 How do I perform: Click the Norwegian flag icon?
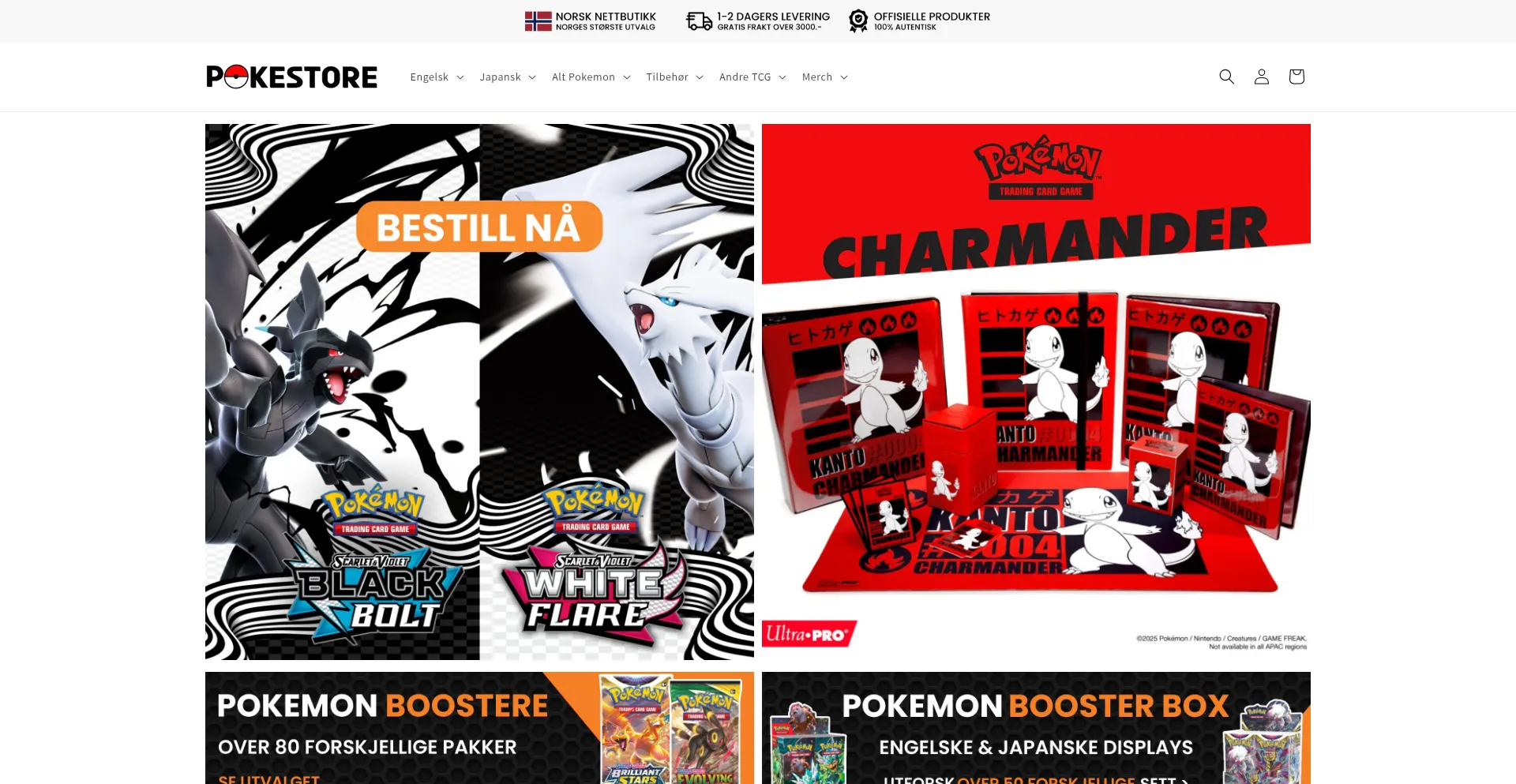coord(538,21)
